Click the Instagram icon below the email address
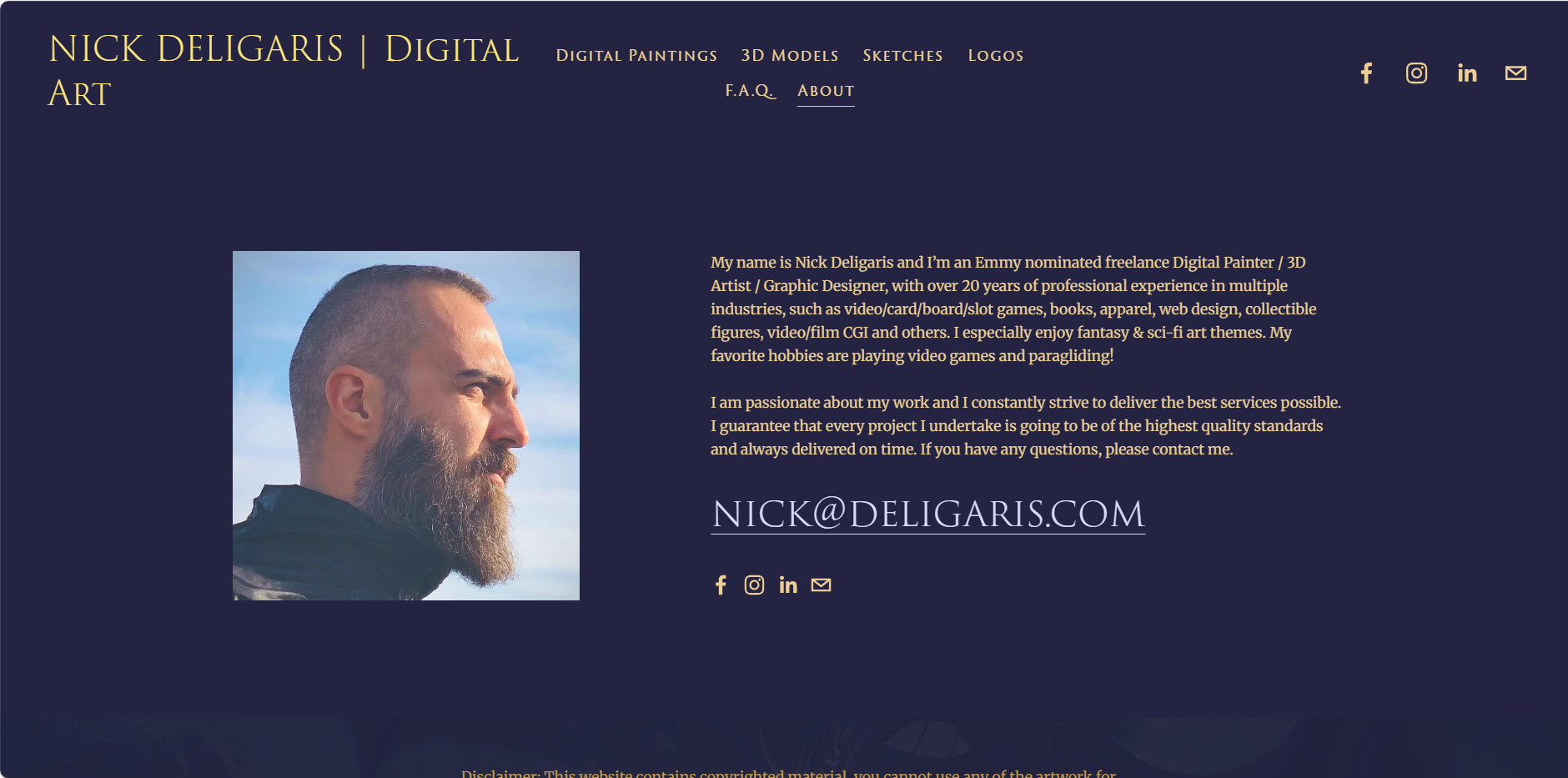1568x778 pixels. (754, 585)
